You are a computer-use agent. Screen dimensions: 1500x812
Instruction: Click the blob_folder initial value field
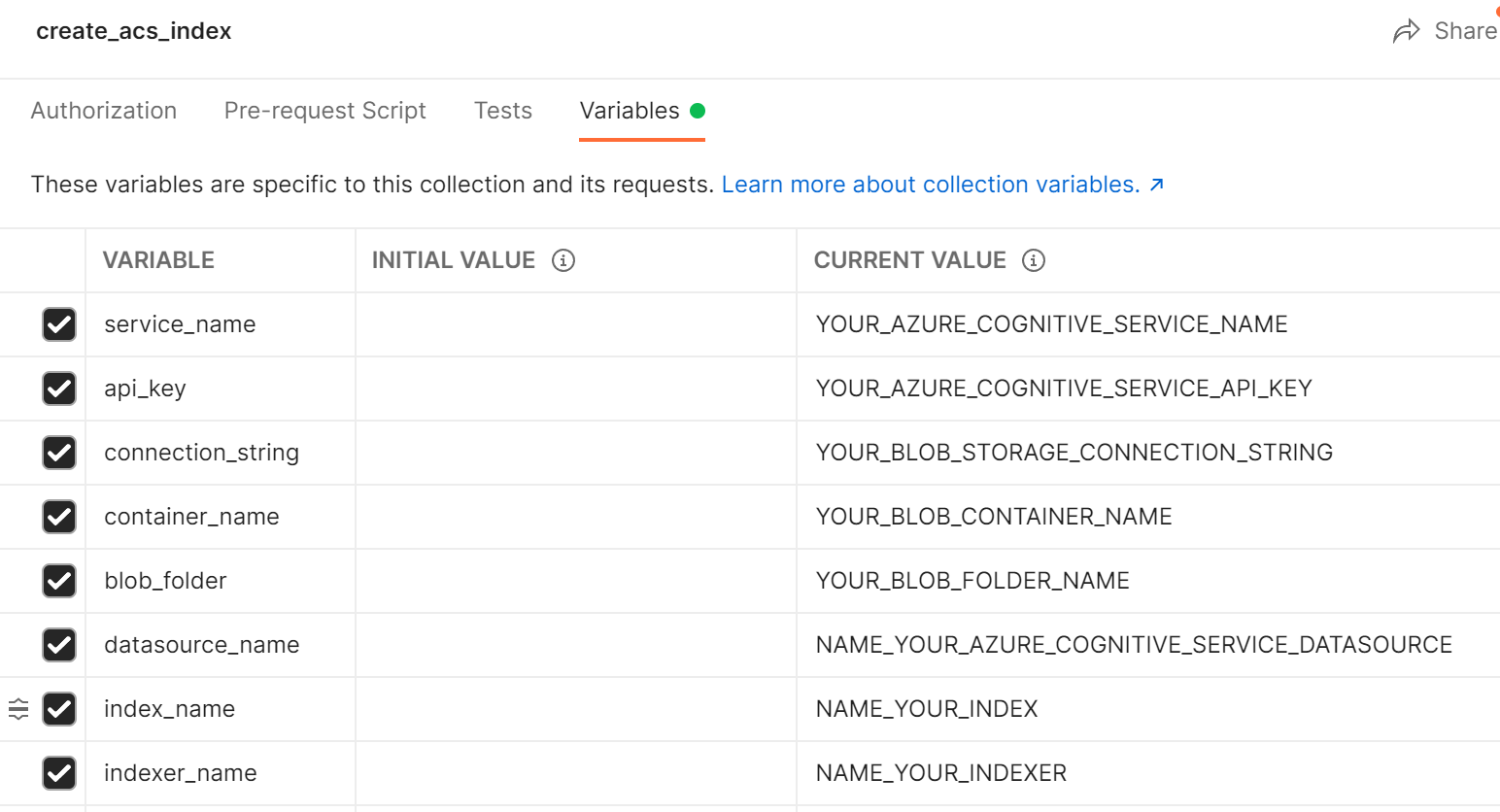[x=576, y=581]
